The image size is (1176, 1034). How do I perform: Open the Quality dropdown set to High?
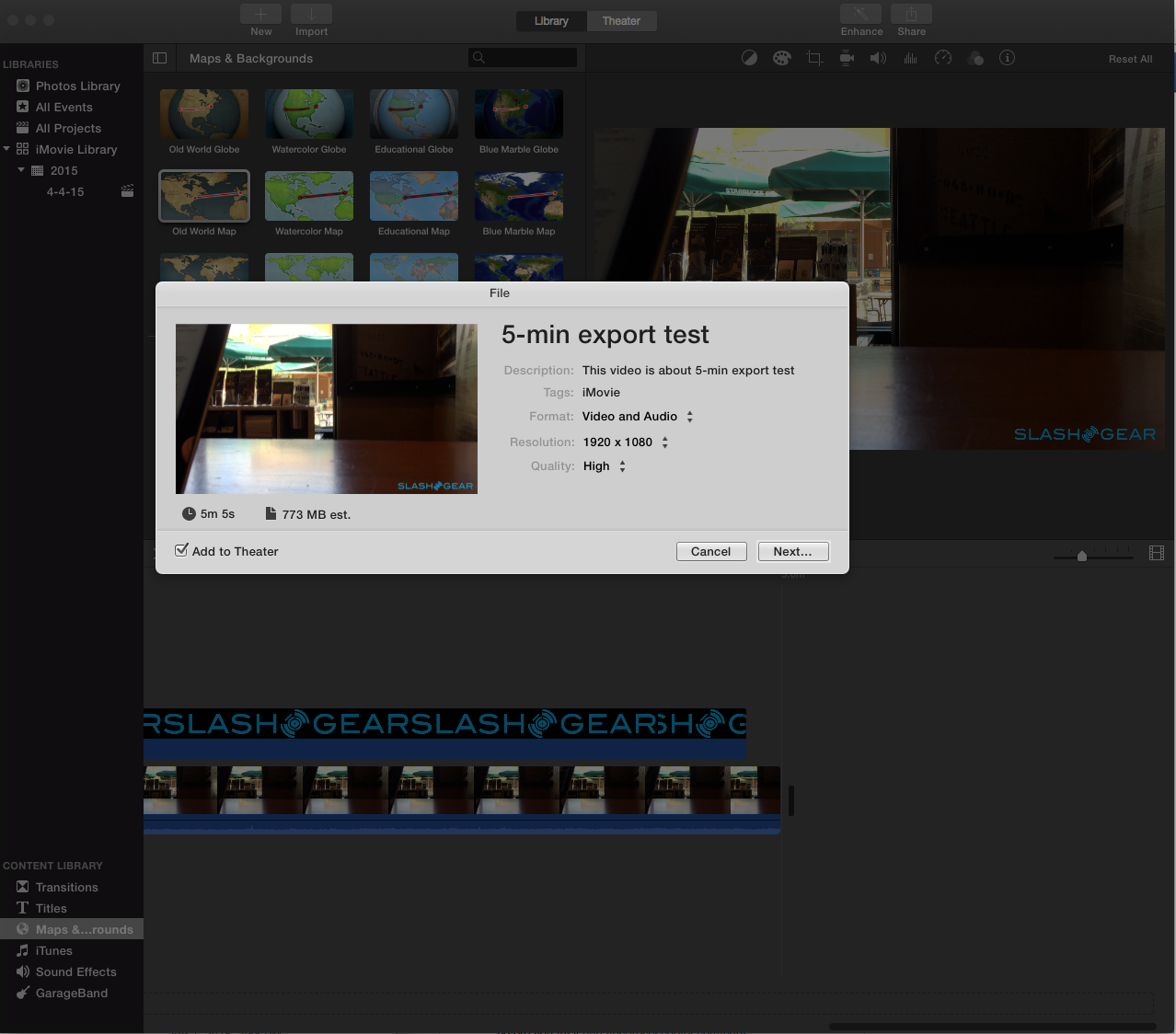[x=604, y=466]
